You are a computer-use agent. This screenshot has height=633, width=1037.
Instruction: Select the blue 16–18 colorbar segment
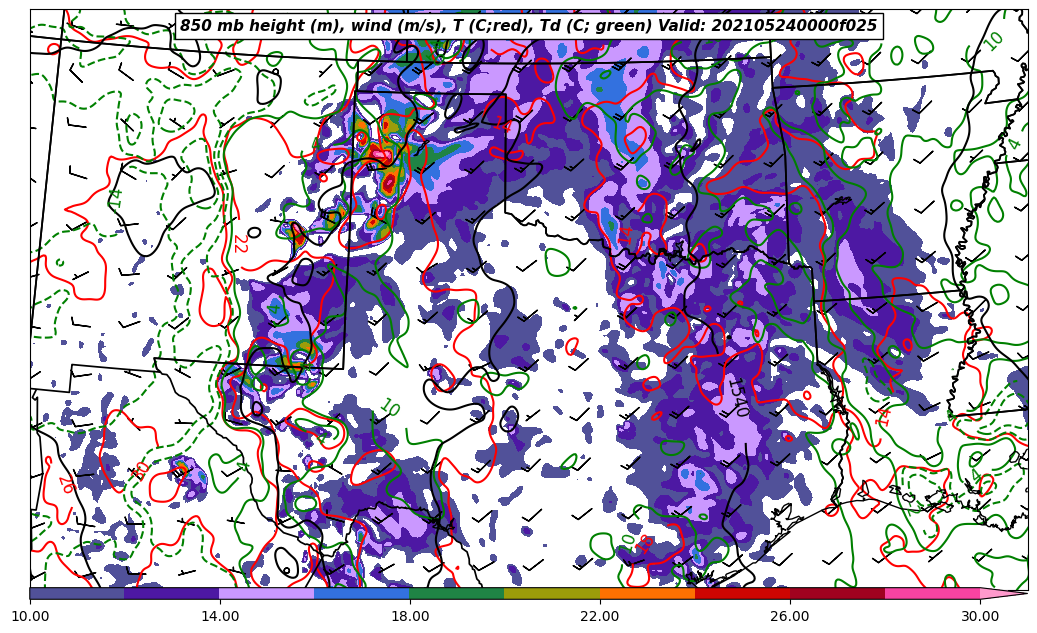pyautogui.click(x=362, y=594)
